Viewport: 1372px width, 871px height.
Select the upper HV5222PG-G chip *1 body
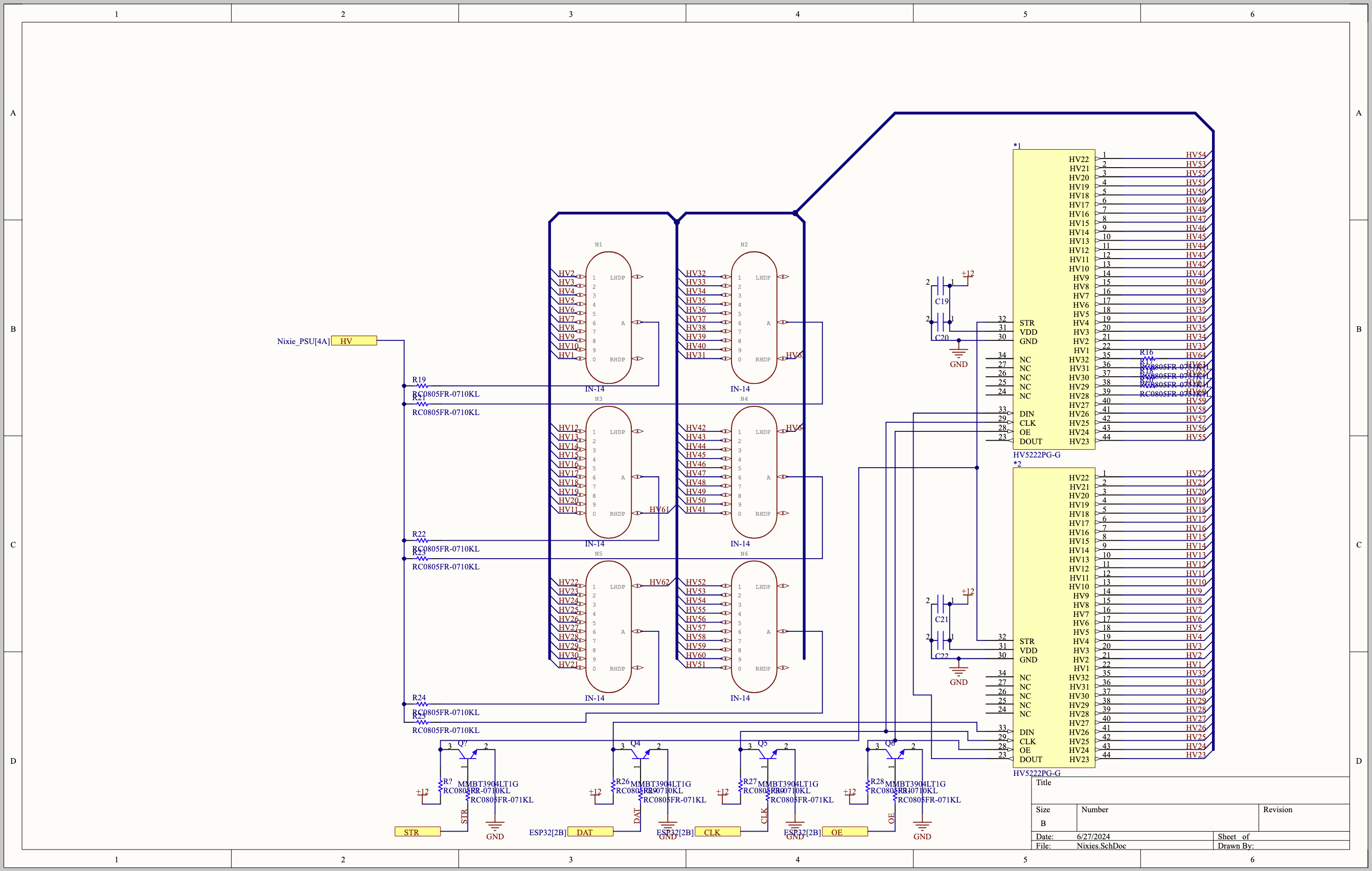[x=1054, y=300]
